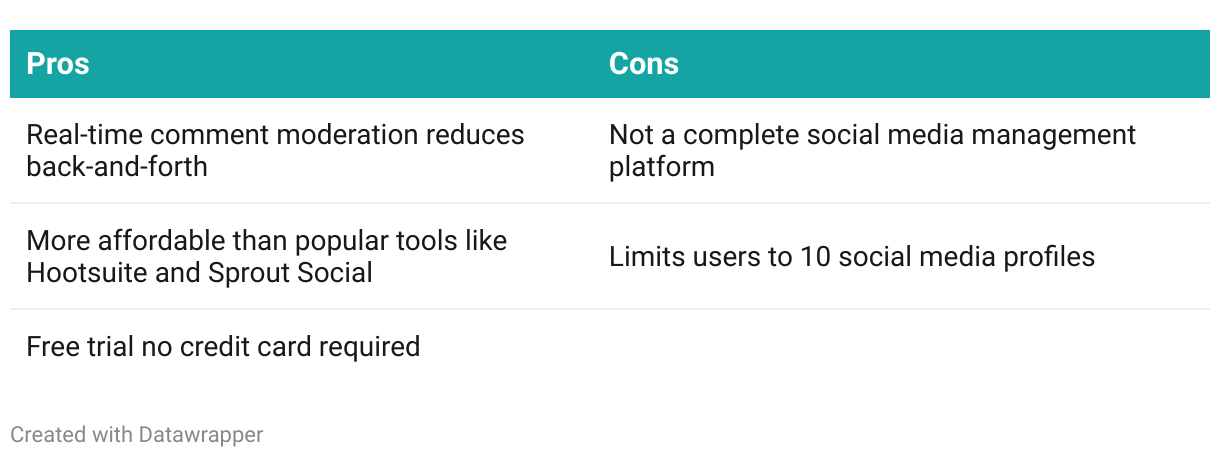Click the words 'credit card required'
This screenshot has height=458, width=1220.
coord(300,347)
